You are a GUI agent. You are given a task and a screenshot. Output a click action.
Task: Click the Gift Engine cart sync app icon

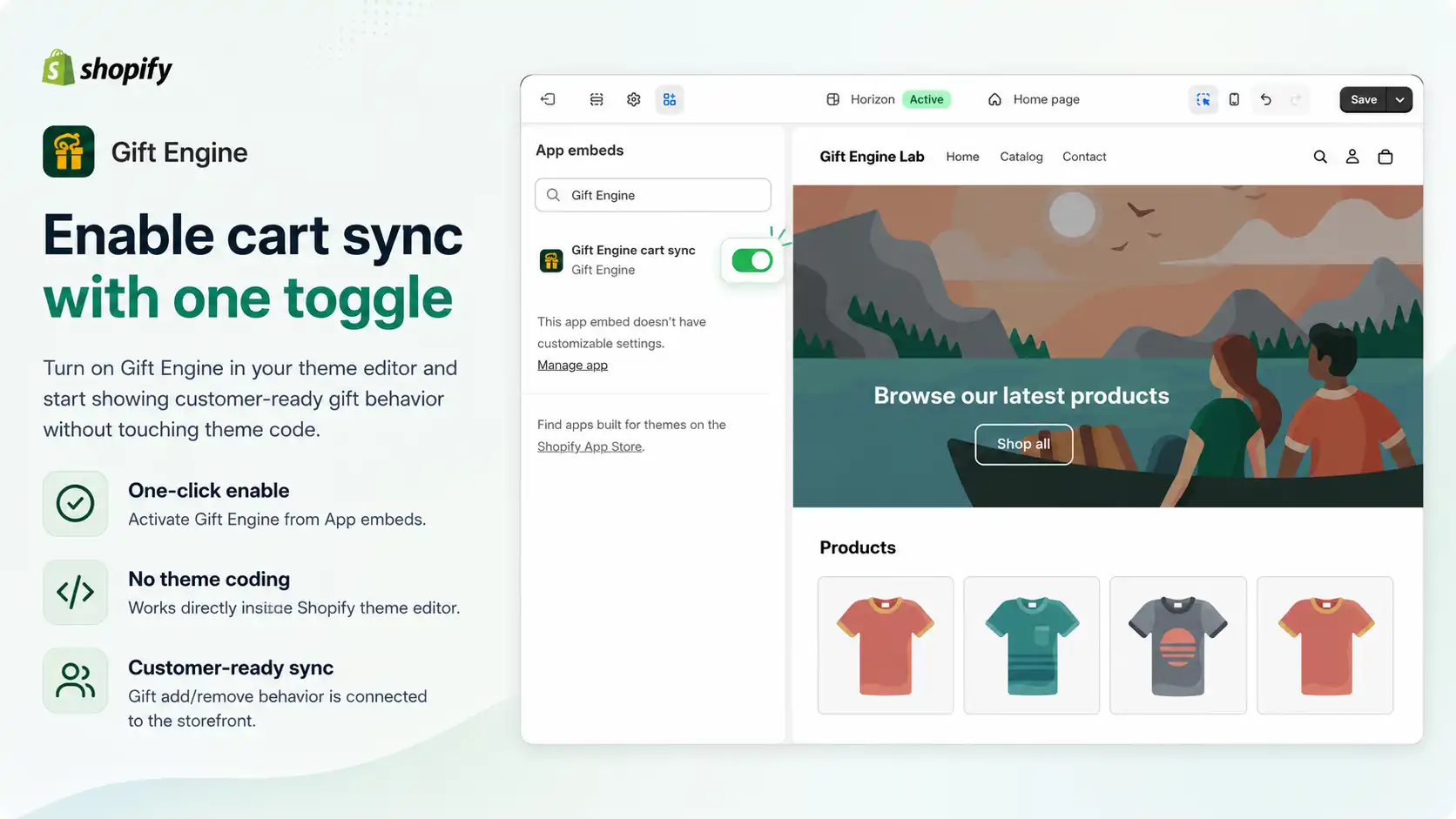(x=551, y=260)
